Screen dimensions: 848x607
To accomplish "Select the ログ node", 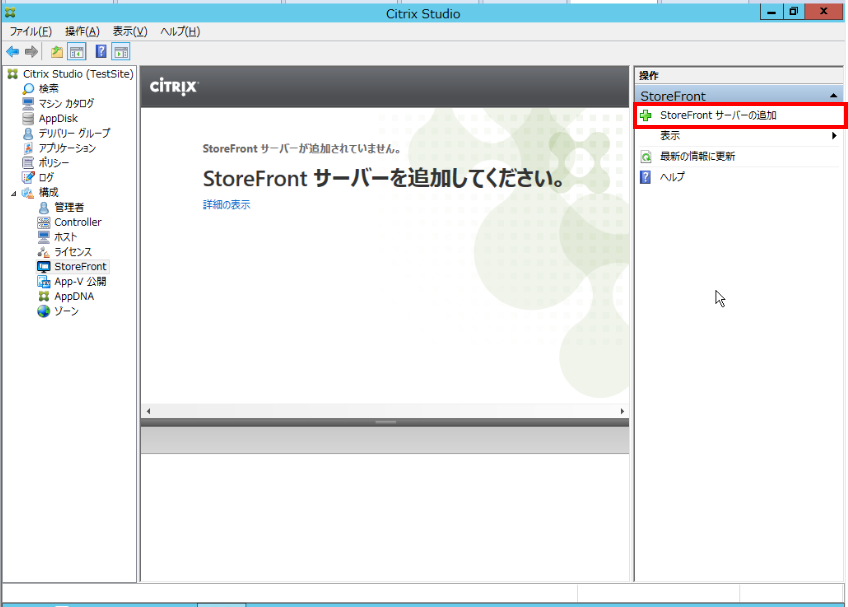I will pyautogui.click(x=46, y=177).
